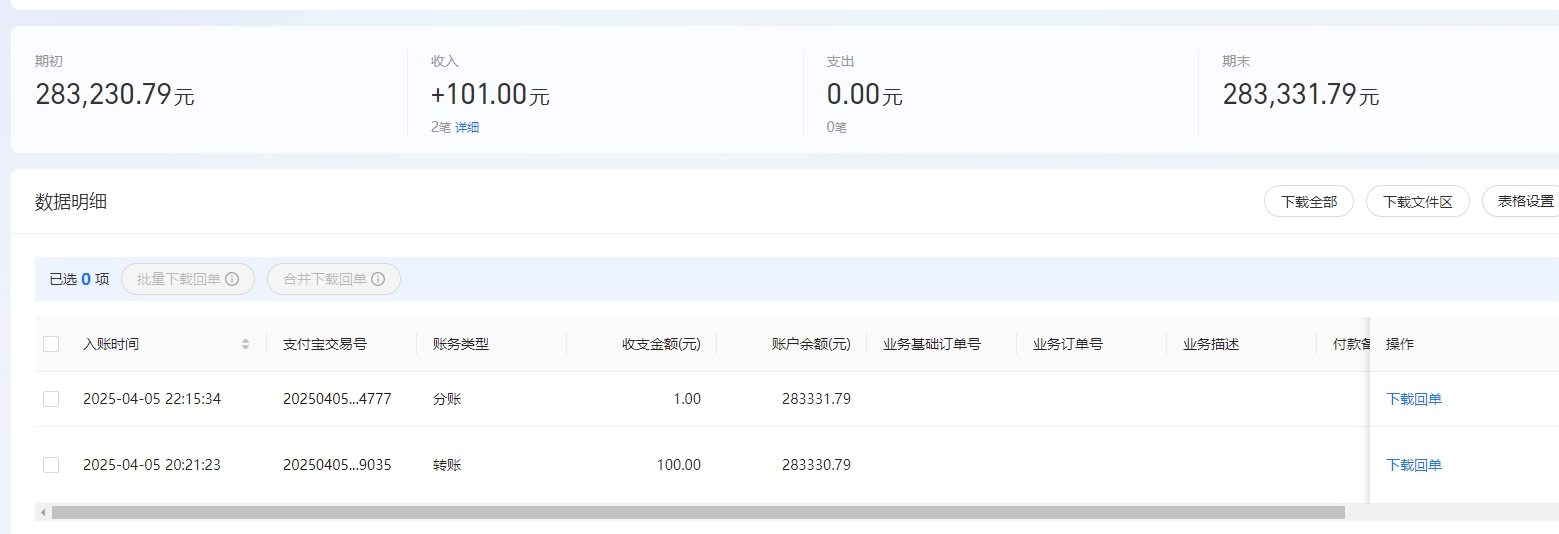Click the scrollbar left arrow
This screenshot has height=534, width=1559.
[x=43, y=512]
